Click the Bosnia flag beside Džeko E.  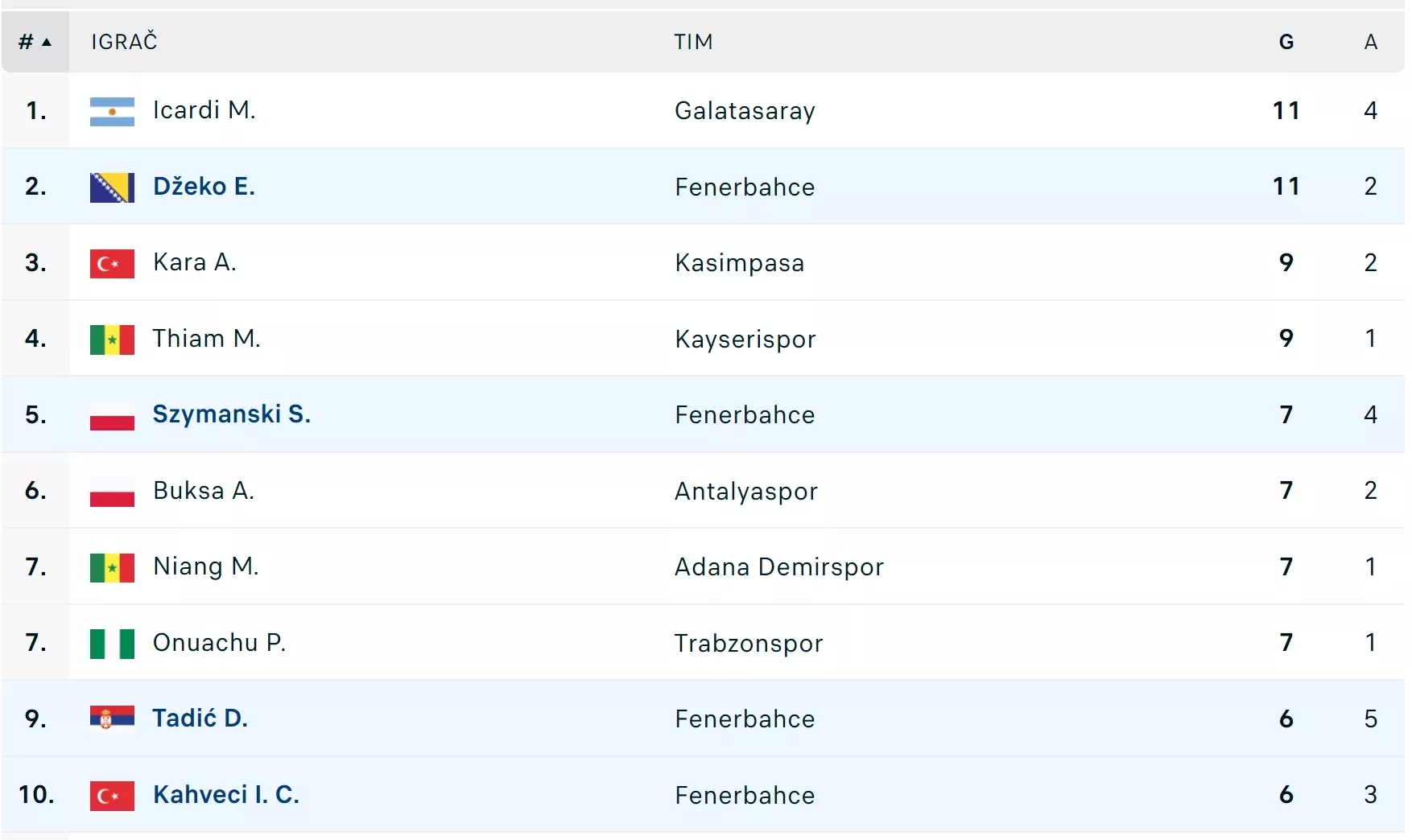[x=112, y=187]
